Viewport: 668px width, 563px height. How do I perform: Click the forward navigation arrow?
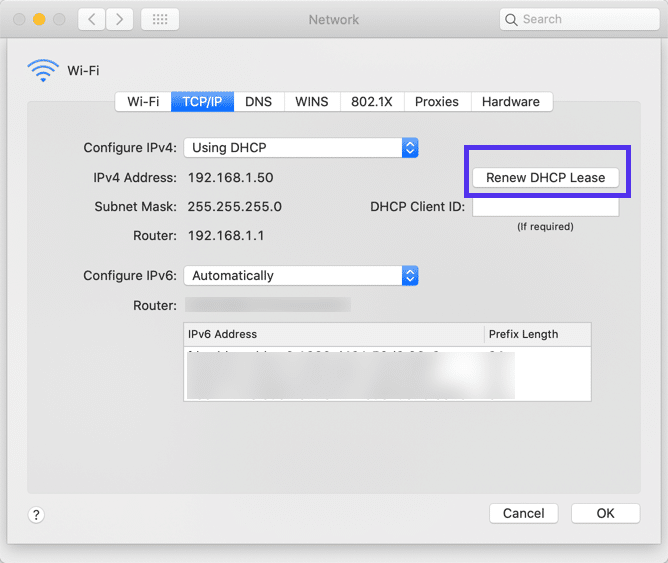[119, 19]
